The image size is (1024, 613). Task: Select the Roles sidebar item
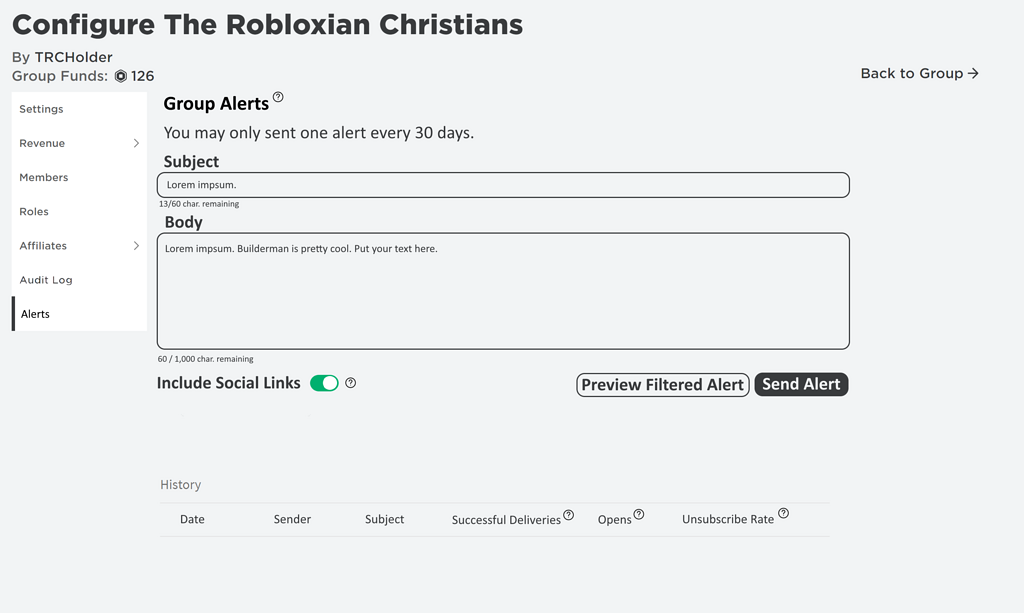[33, 211]
